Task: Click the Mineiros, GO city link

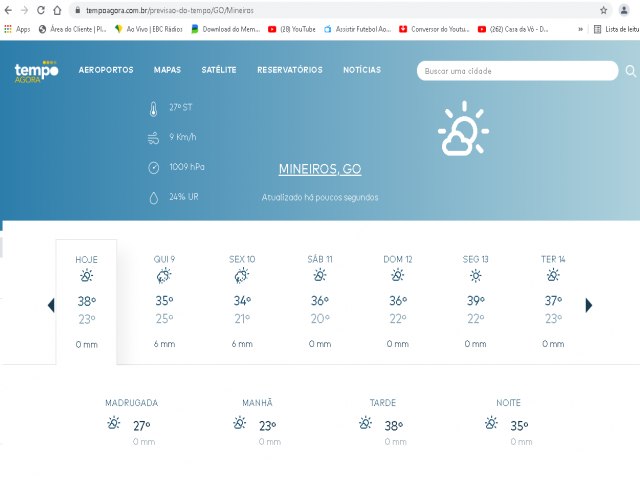Action: click(x=320, y=169)
